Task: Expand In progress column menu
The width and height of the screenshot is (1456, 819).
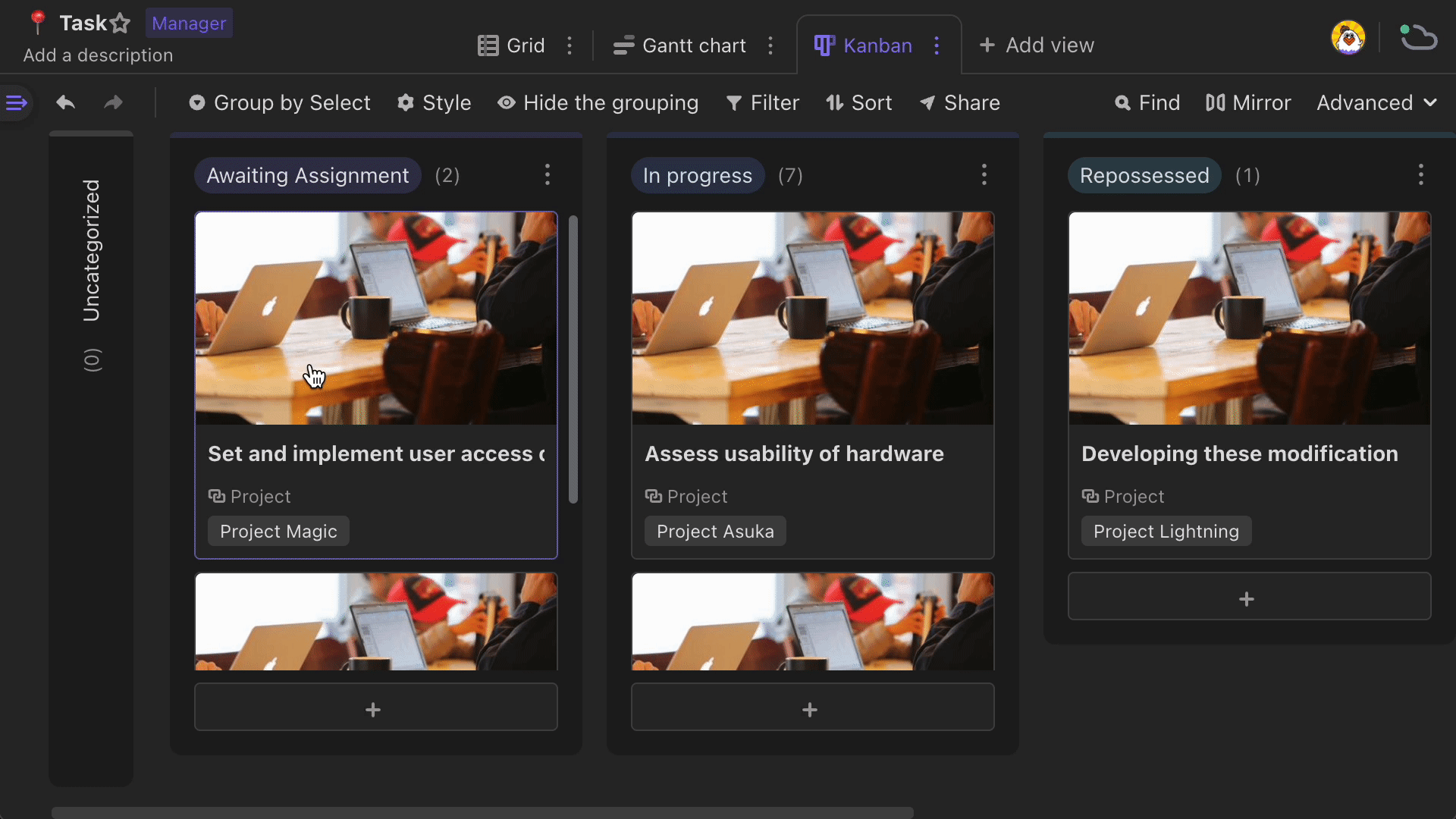Action: (984, 175)
